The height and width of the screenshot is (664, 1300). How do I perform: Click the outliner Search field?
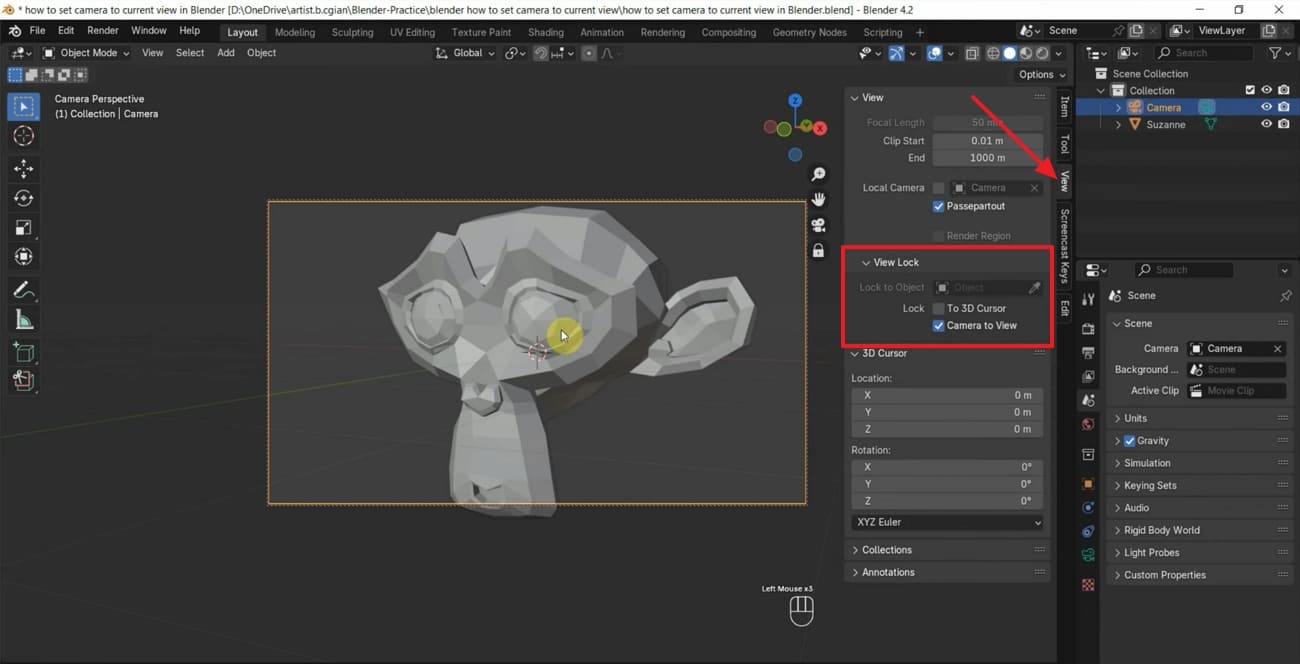tap(1206, 53)
